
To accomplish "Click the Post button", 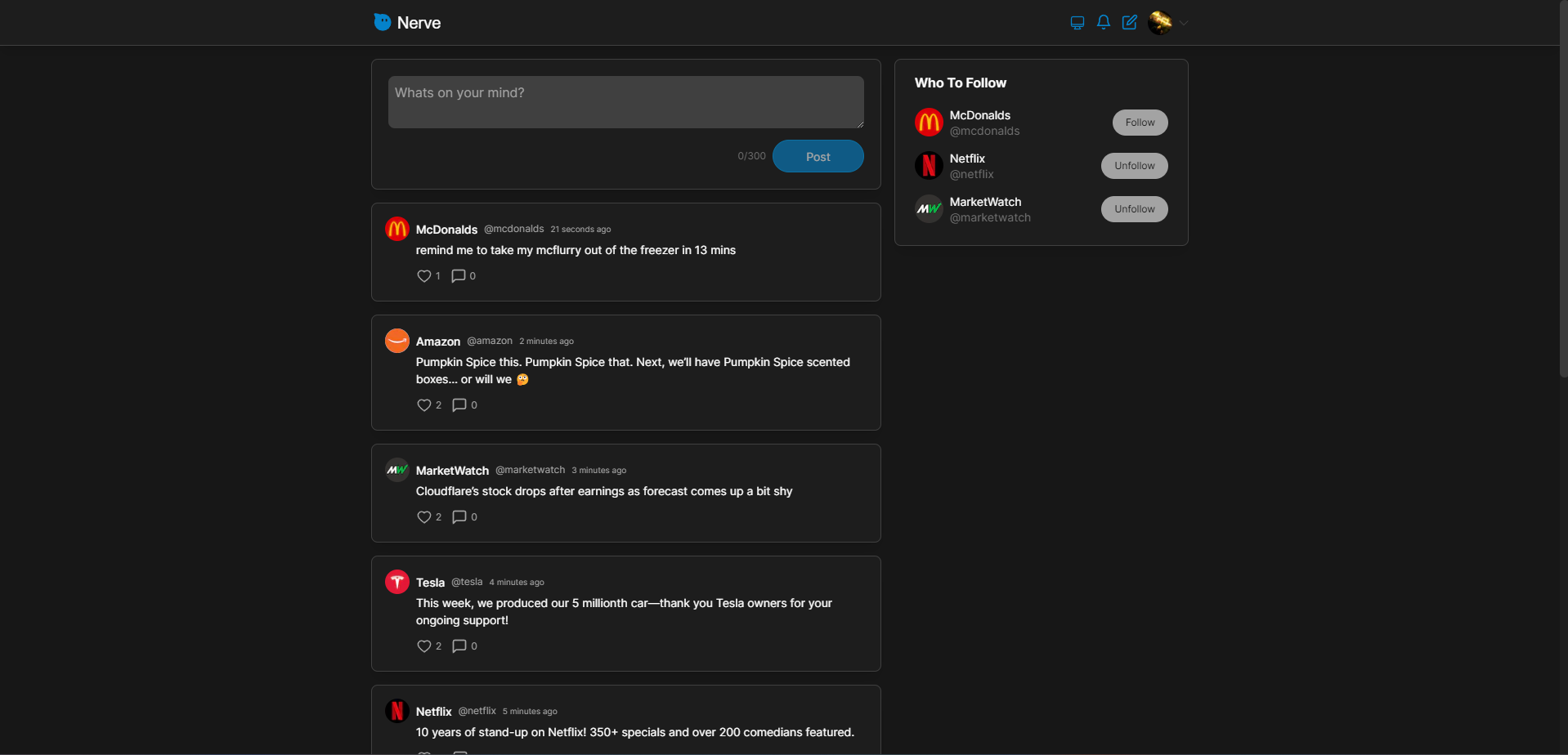I will click(x=818, y=156).
